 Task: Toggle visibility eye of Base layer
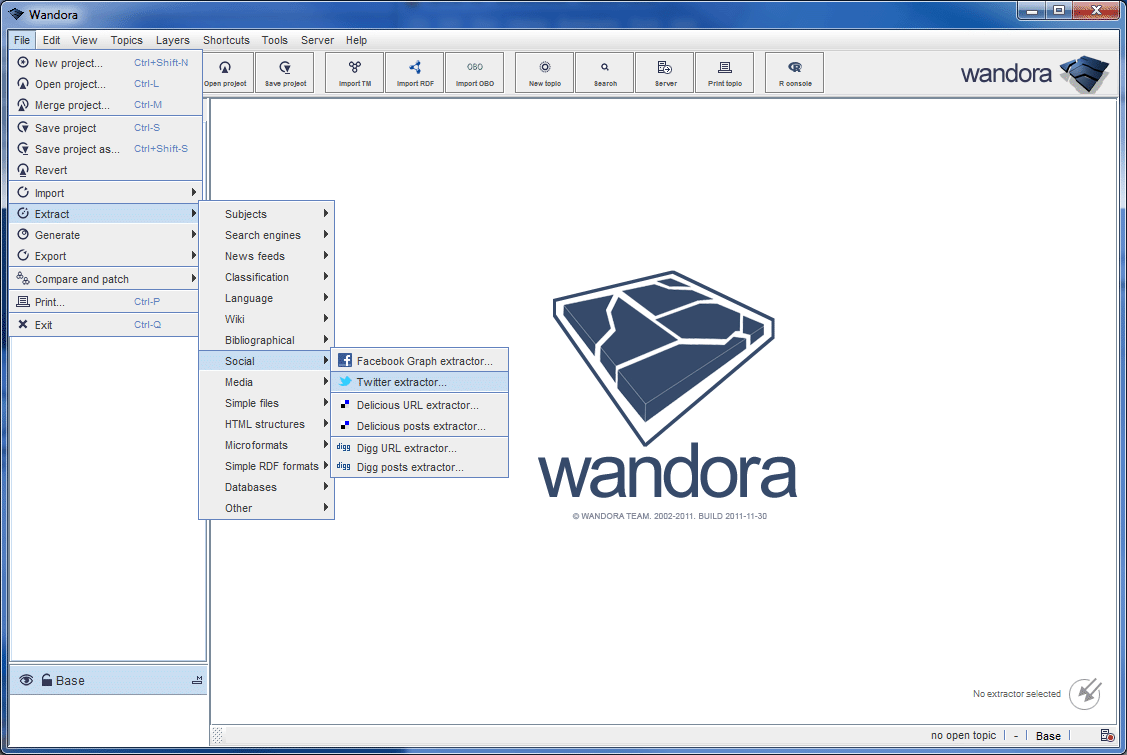point(27,681)
